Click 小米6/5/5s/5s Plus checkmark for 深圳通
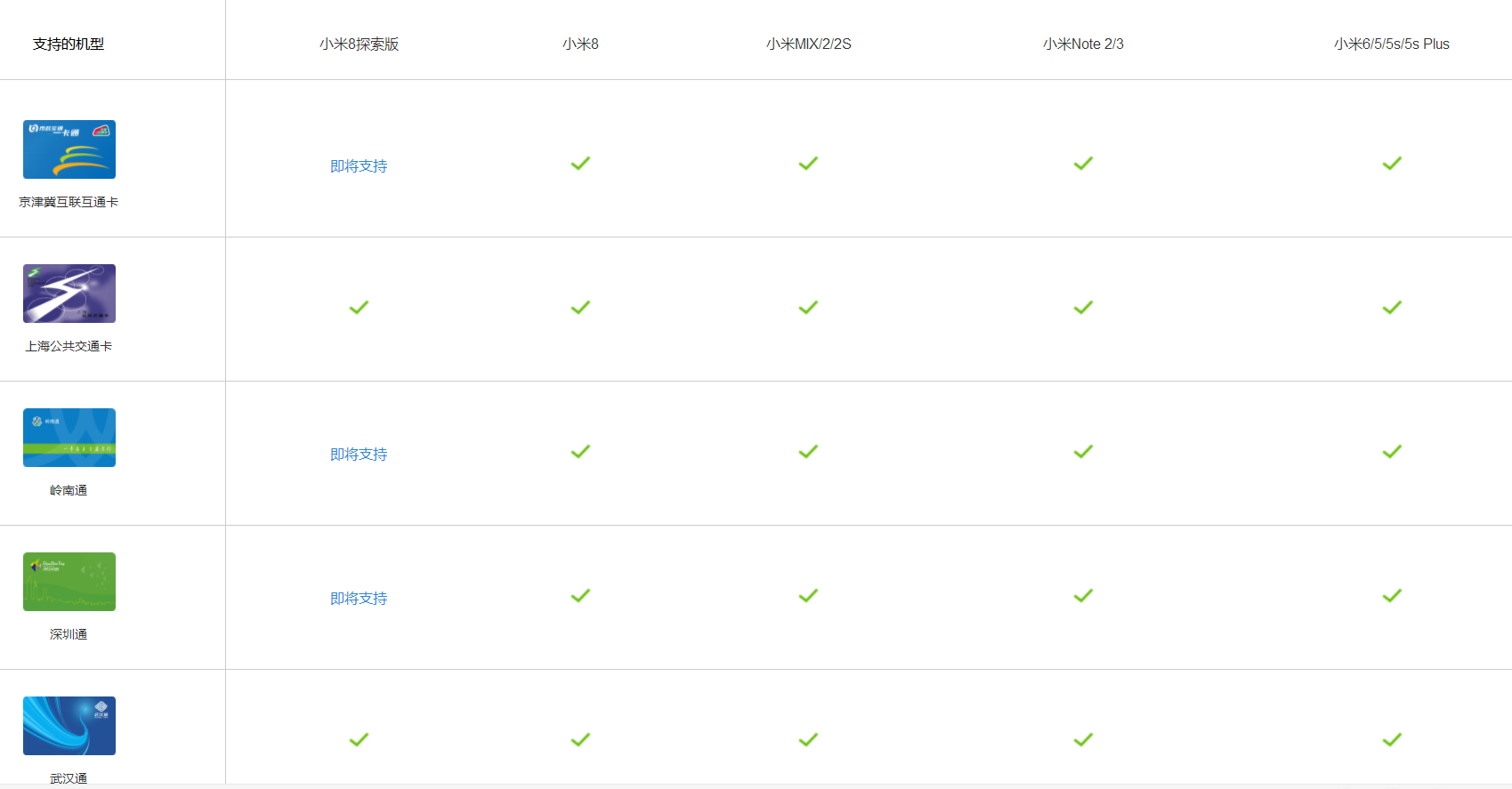 coord(1392,596)
